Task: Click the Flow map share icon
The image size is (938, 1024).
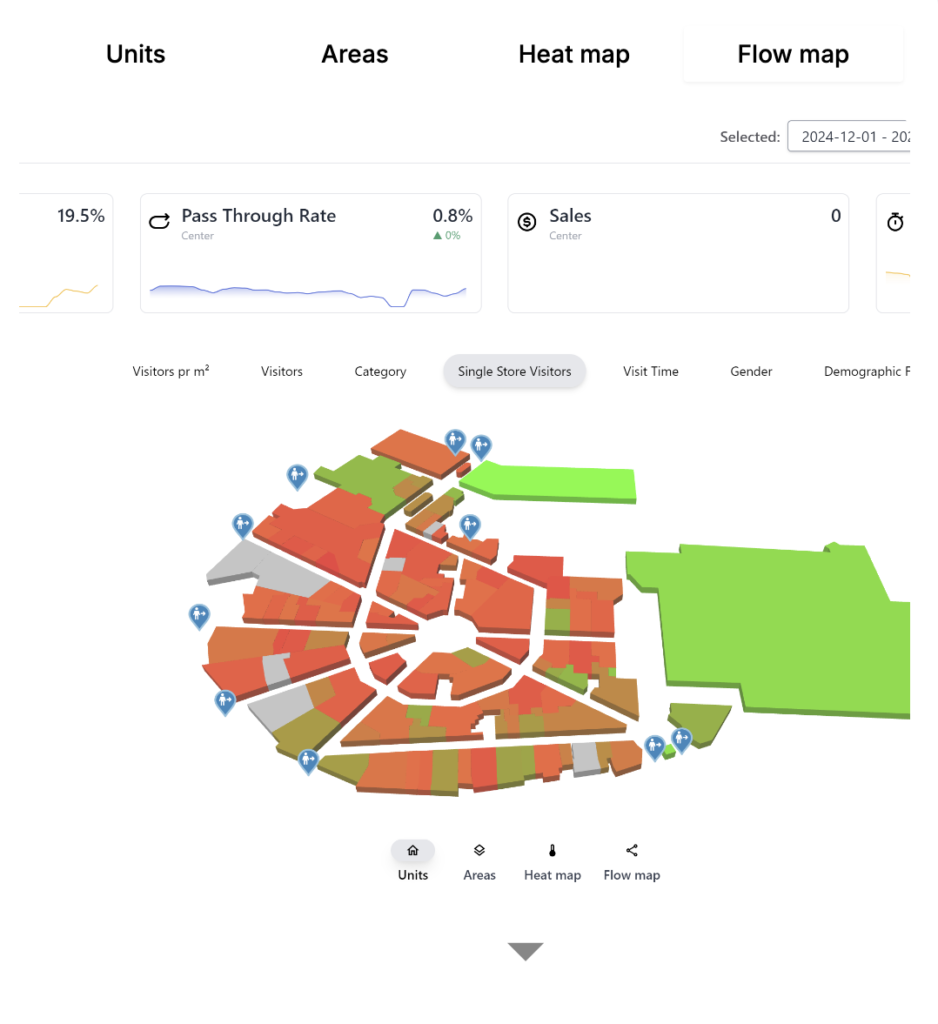Action: [632, 851]
